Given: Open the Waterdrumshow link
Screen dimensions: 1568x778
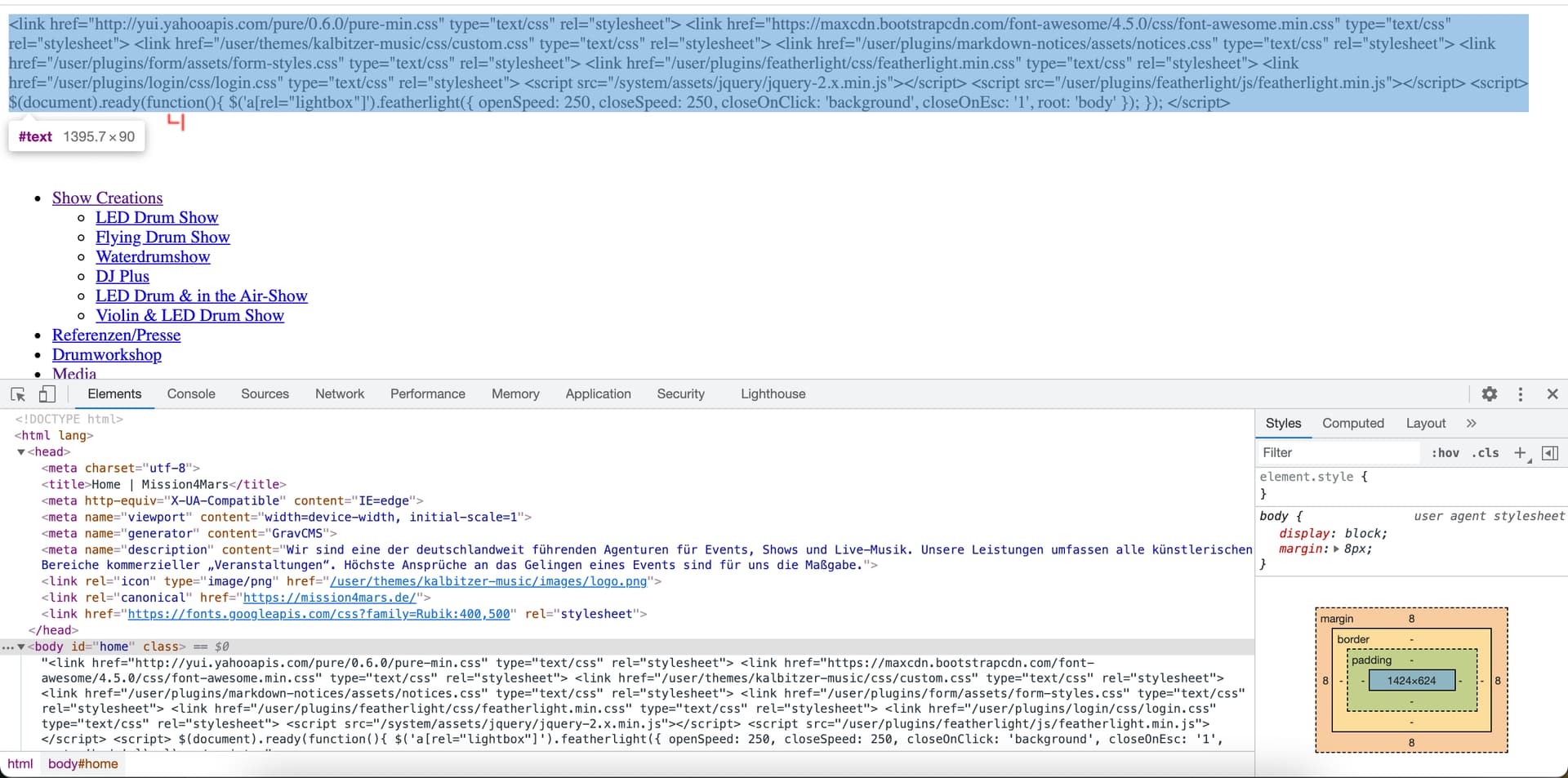Looking at the screenshot, I should [153, 256].
